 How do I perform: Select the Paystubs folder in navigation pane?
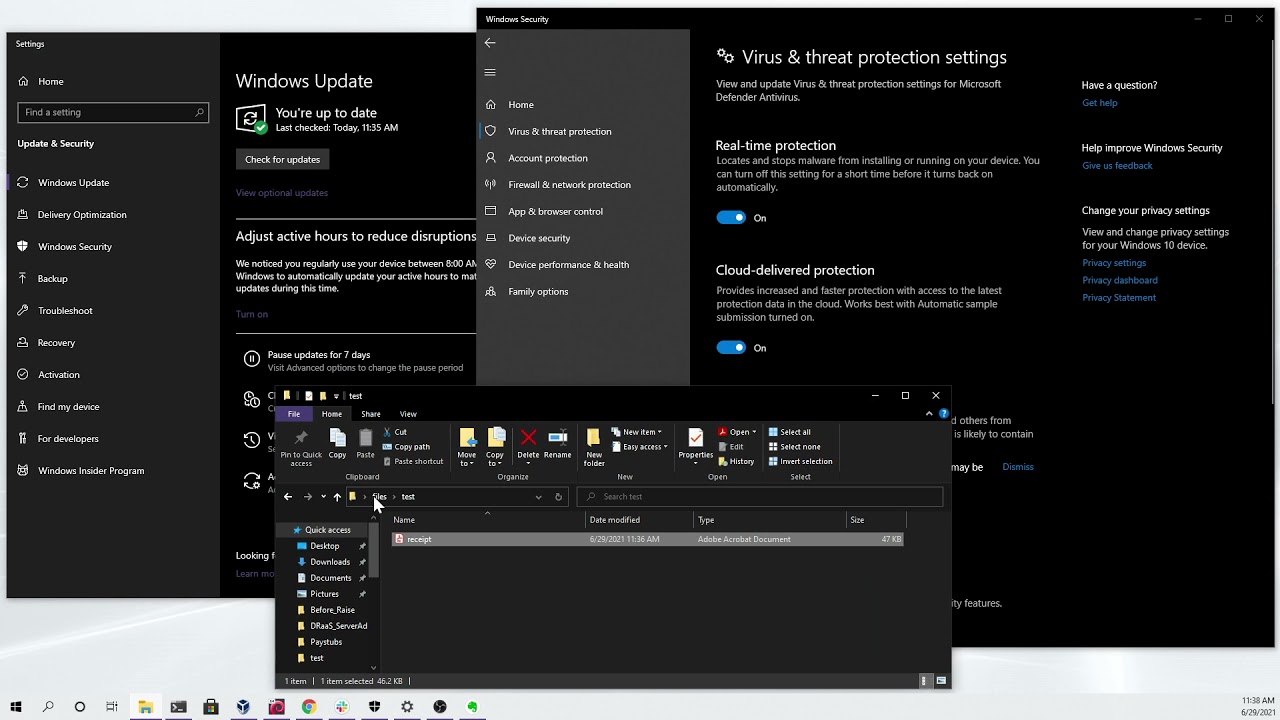(x=326, y=642)
